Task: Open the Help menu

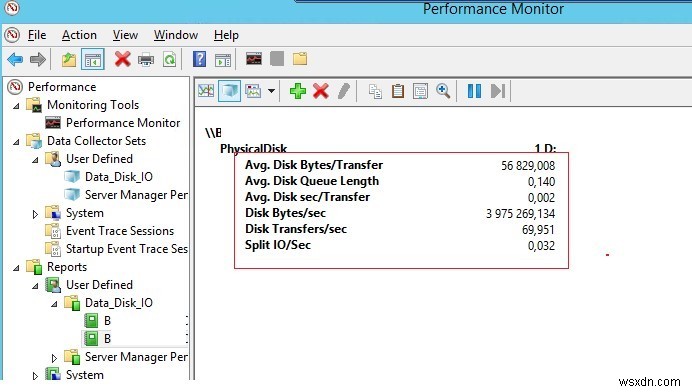Action: pyautogui.click(x=226, y=35)
